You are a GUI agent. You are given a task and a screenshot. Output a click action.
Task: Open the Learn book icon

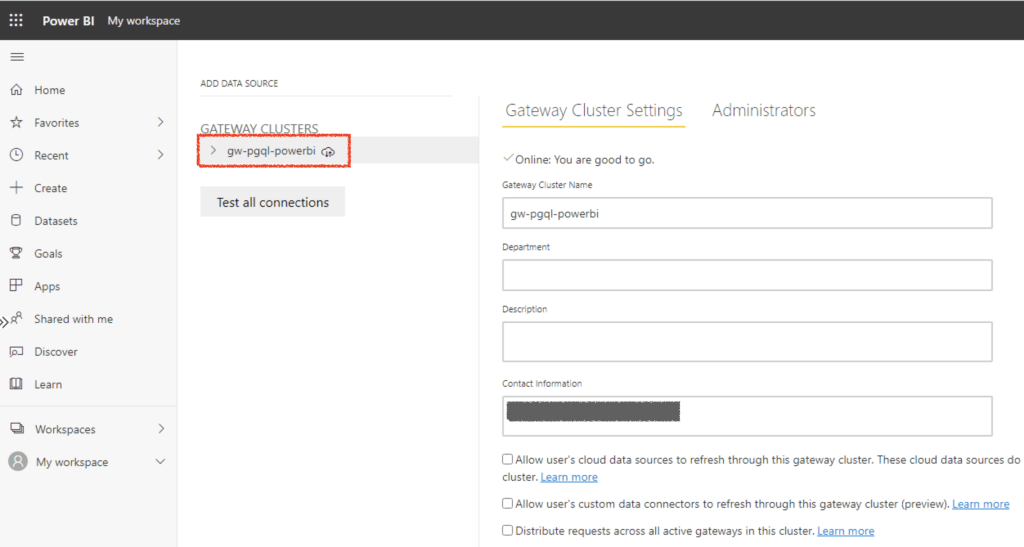tap(16, 384)
